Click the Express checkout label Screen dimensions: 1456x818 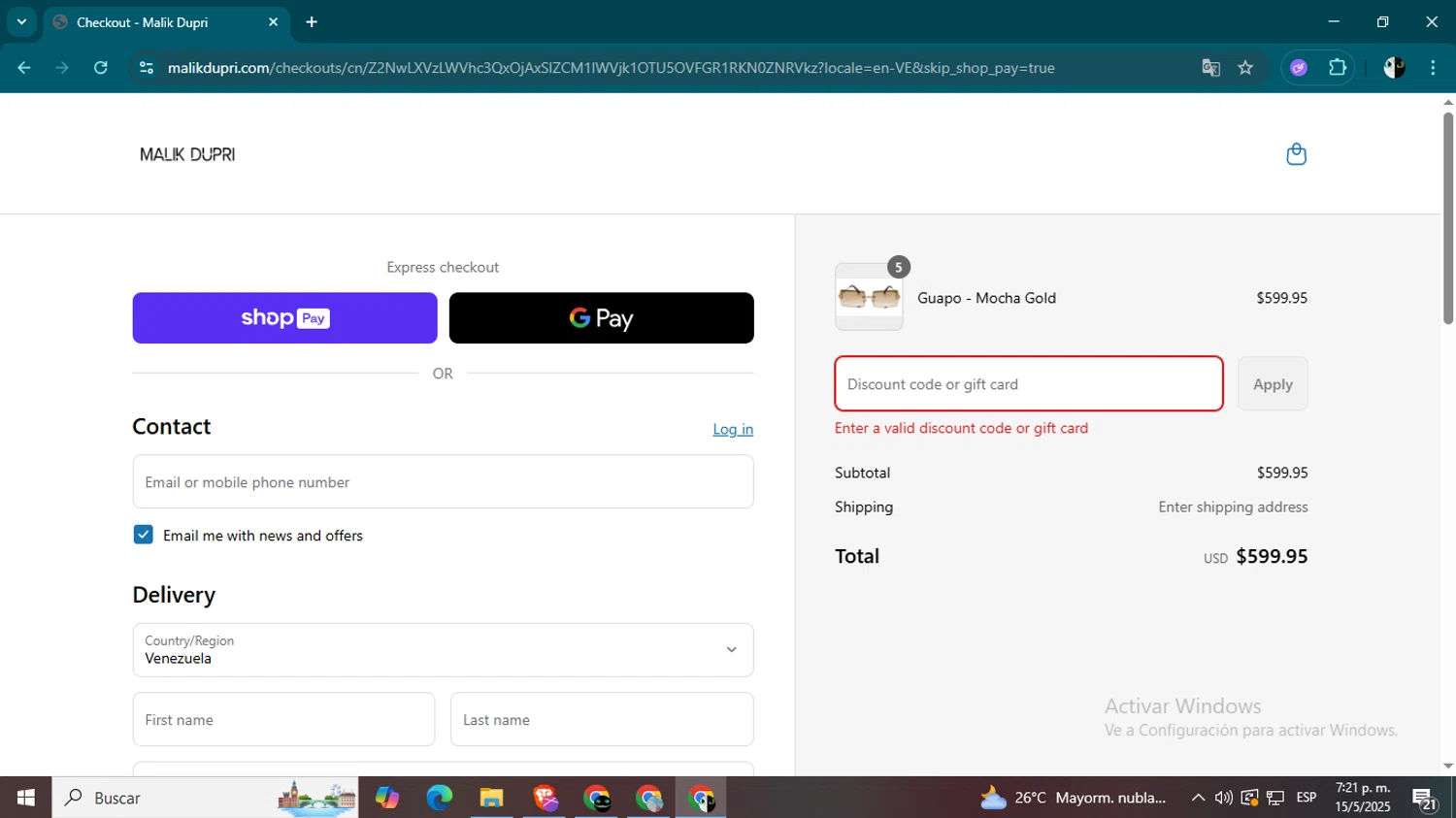443,267
